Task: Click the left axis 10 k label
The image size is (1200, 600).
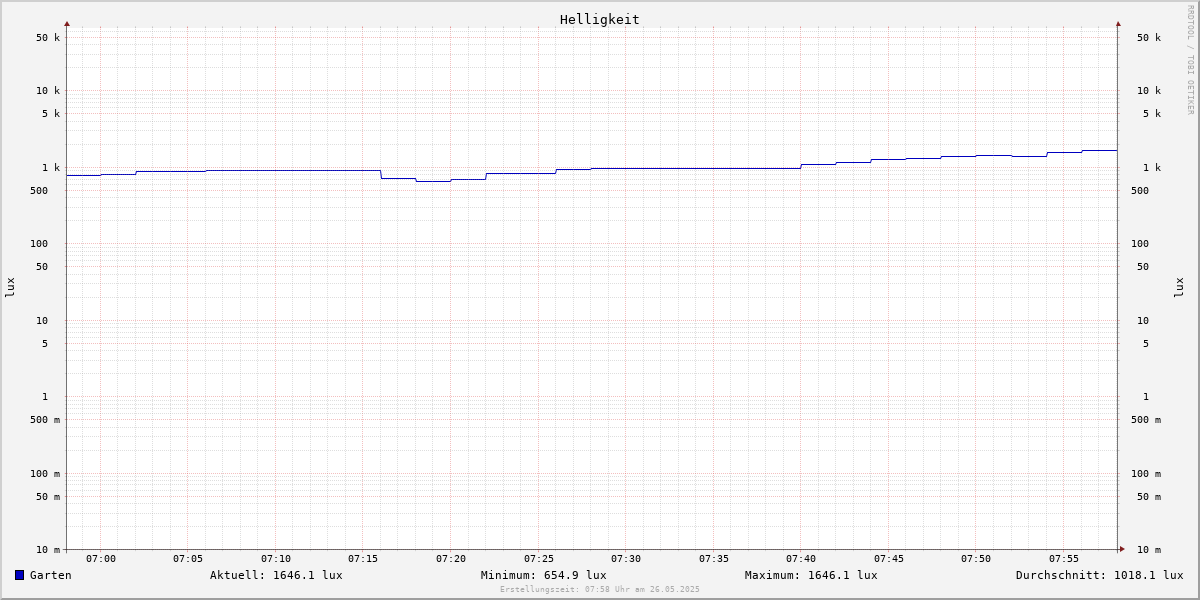Action: tap(48, 91)
